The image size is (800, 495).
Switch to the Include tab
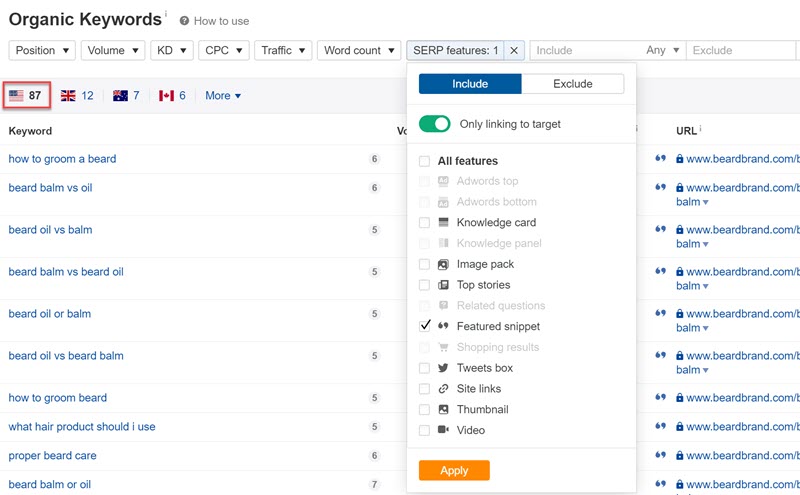[470, 84]
